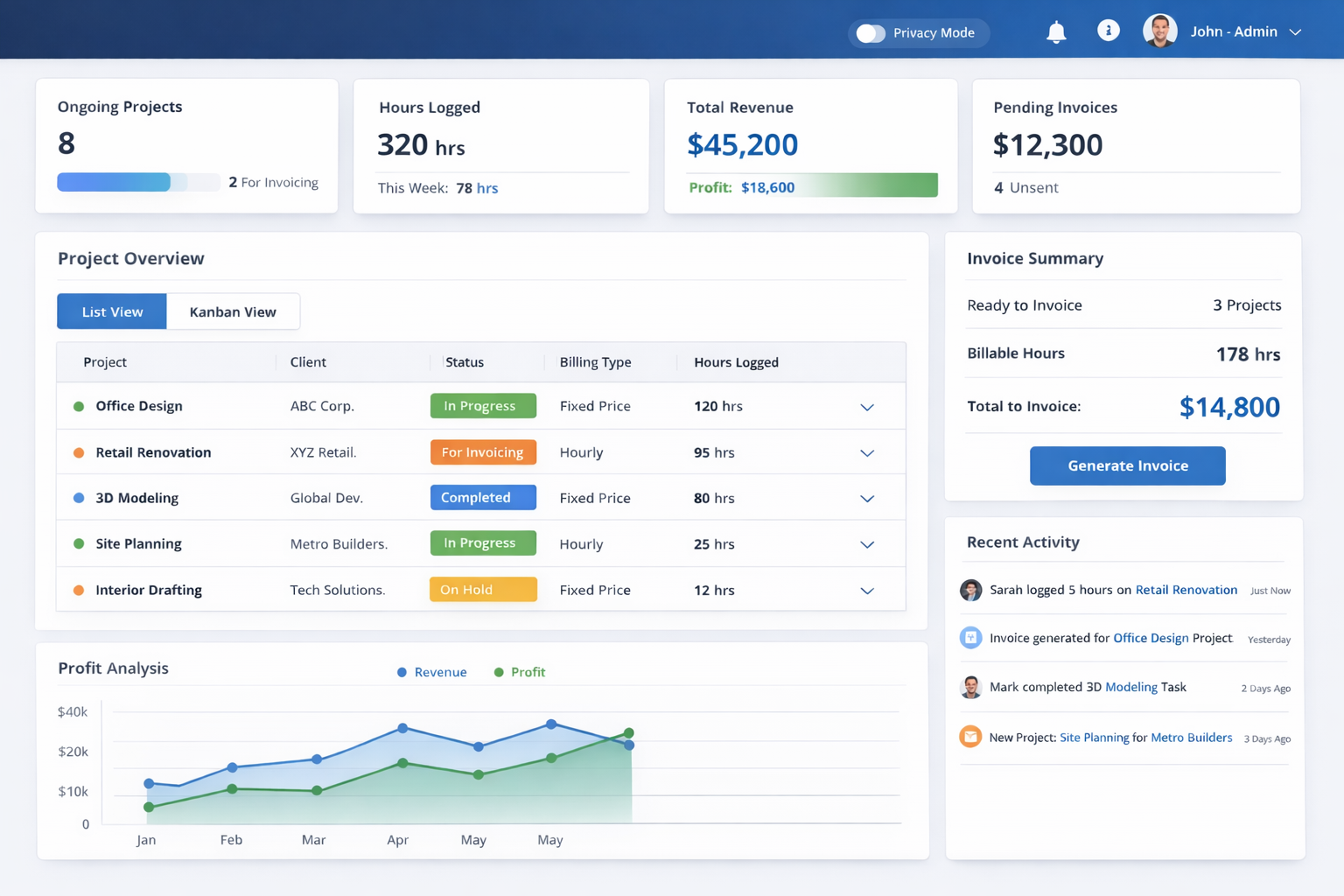Click Mark's avatar in Recent Activity

point(970,687)
